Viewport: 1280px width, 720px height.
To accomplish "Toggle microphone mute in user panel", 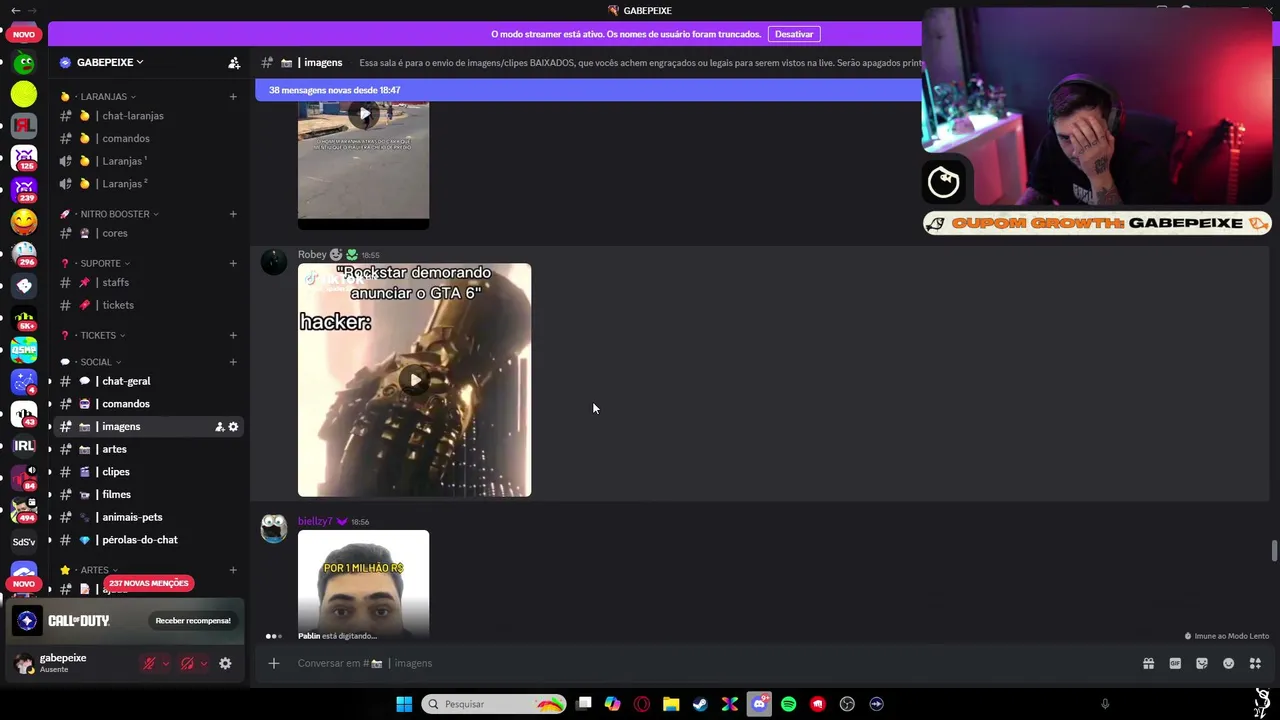I will [x=149, y=663].
